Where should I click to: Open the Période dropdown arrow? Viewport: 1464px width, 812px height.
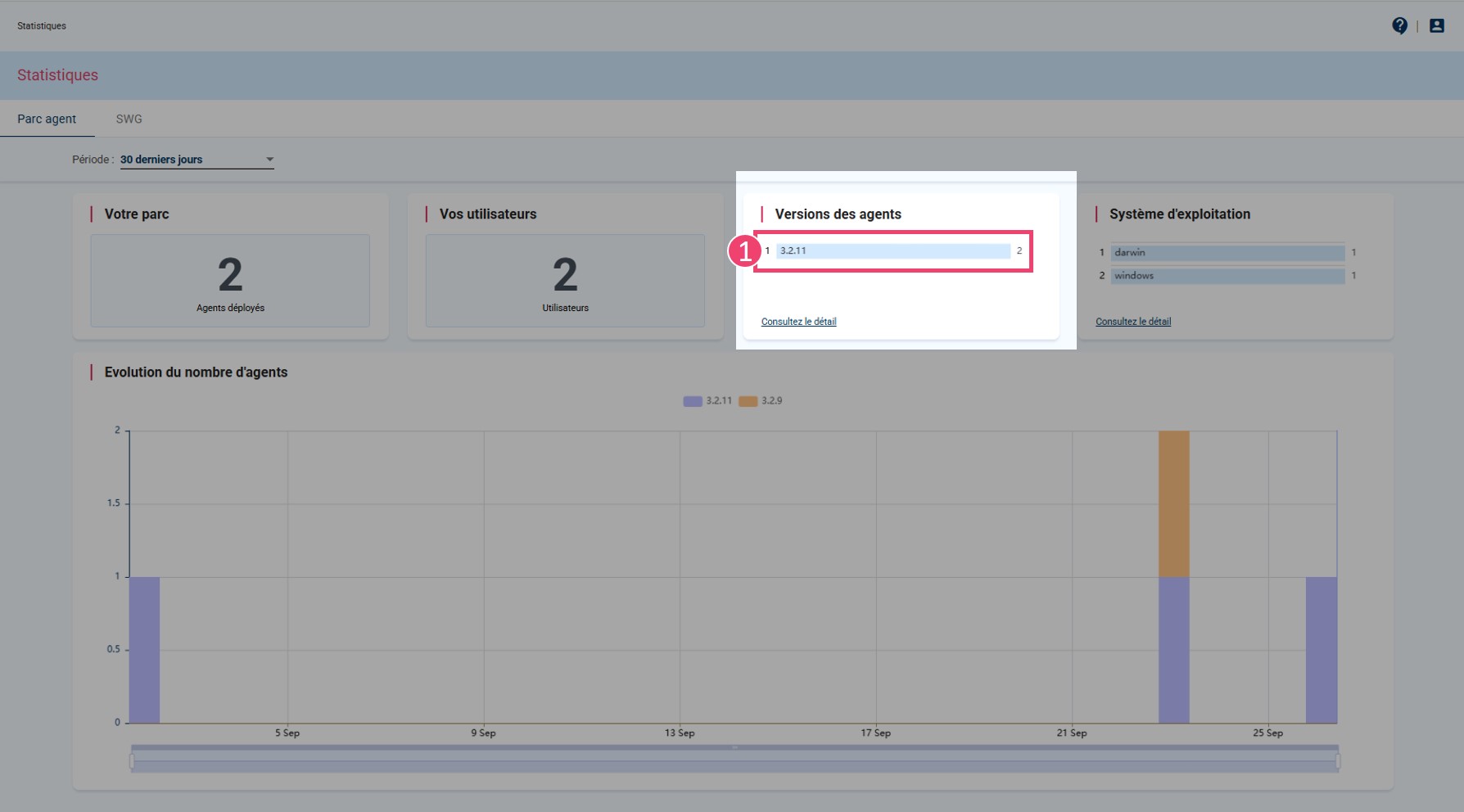coord(269,160)
